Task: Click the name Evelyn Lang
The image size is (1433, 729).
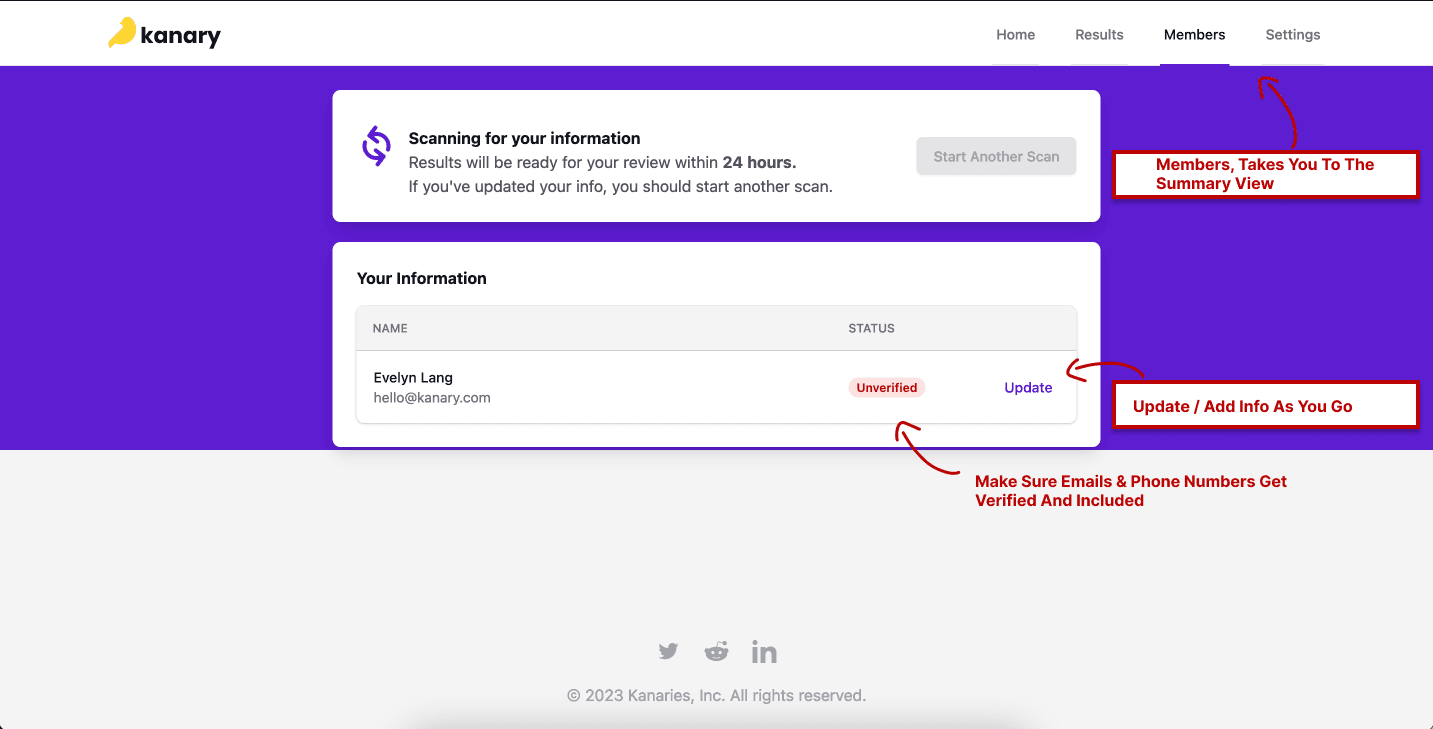Action: click(413, 378)
